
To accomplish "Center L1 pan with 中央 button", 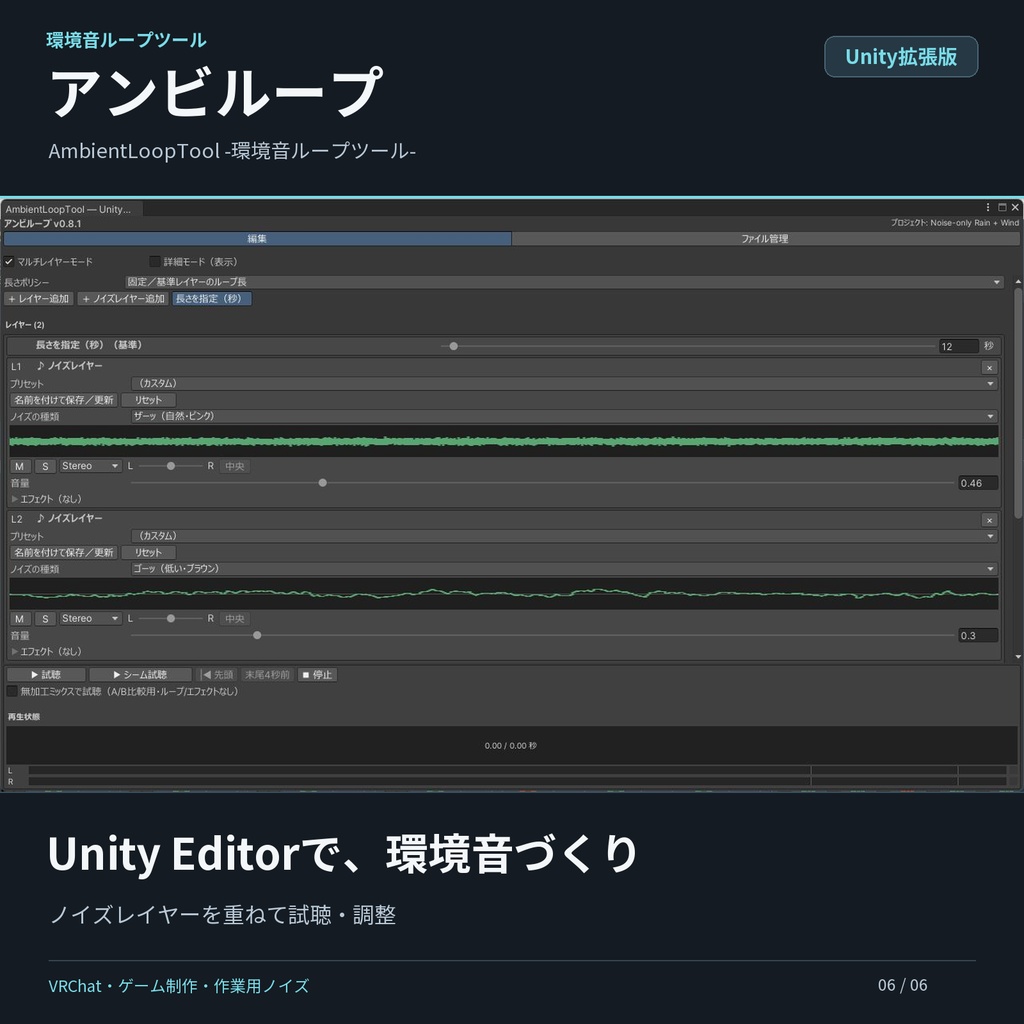I will (234, 466).
